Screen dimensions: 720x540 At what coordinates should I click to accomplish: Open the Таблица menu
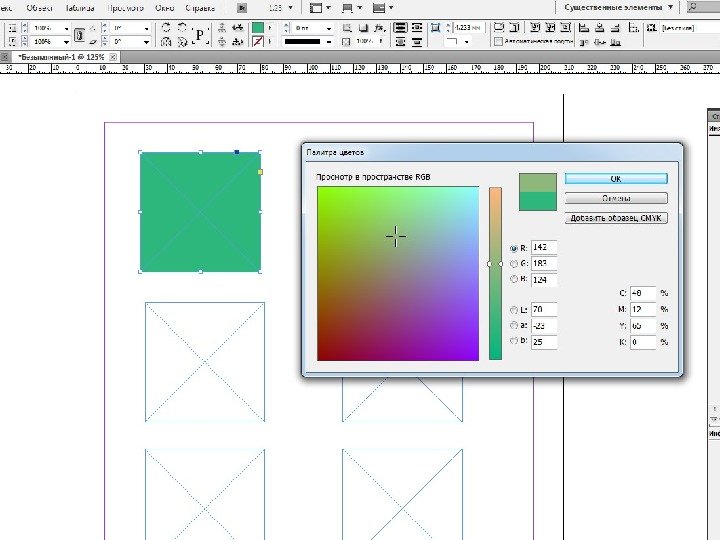pos(79,8)
